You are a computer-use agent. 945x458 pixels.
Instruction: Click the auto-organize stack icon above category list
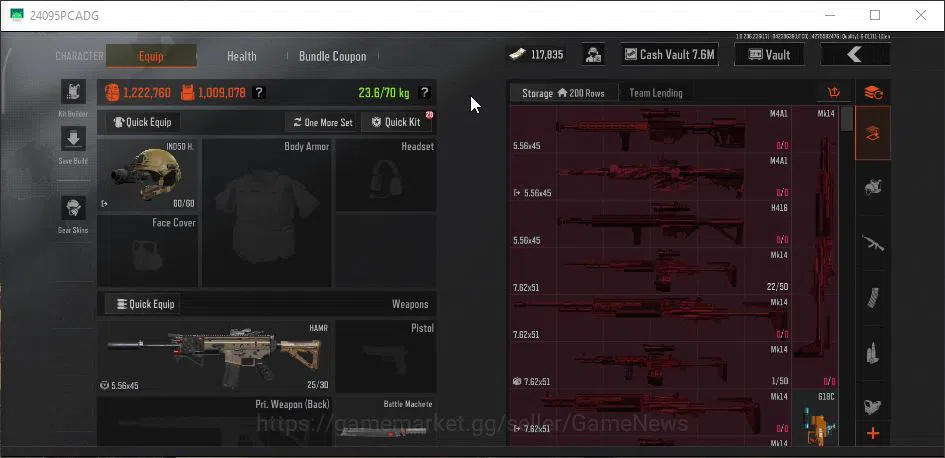click(x=873, y=93)
